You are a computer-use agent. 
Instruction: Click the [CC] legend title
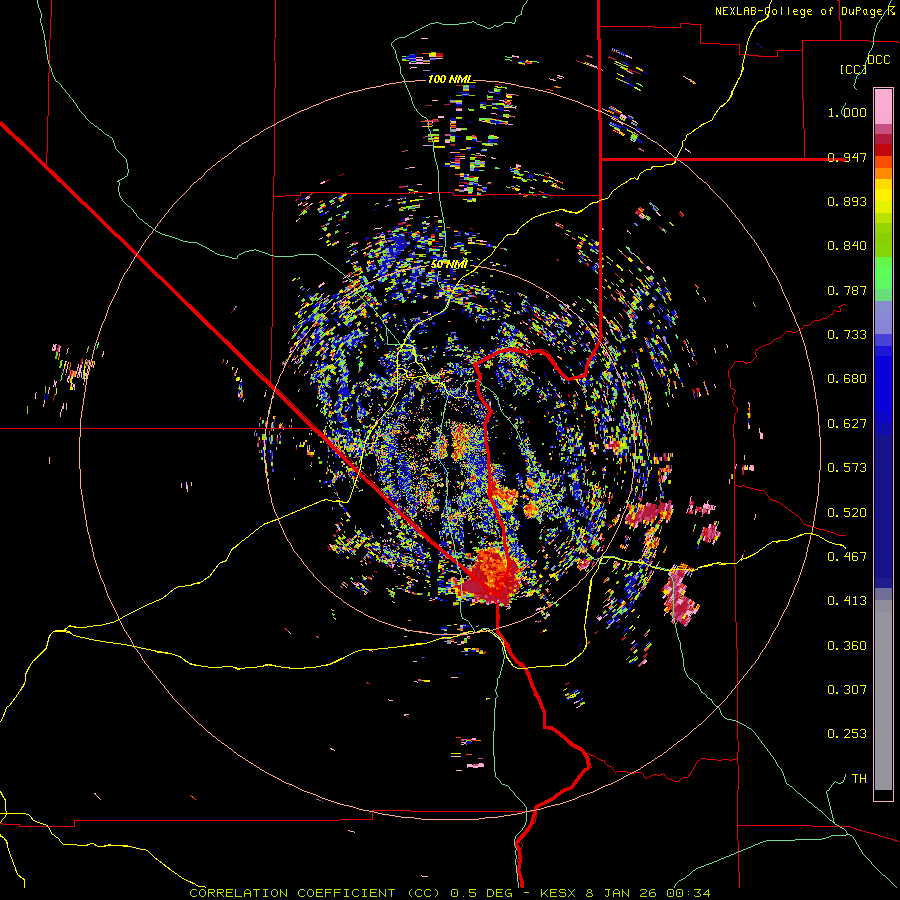pyautogui.click(x=853, y=69)
